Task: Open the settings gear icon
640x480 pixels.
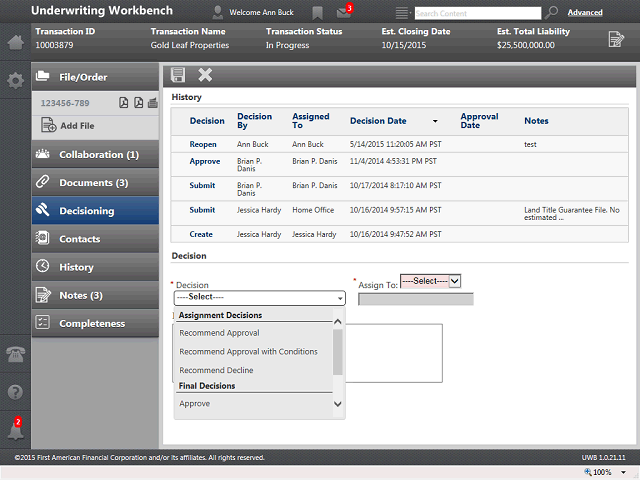Action: click(x=16, y=80)
